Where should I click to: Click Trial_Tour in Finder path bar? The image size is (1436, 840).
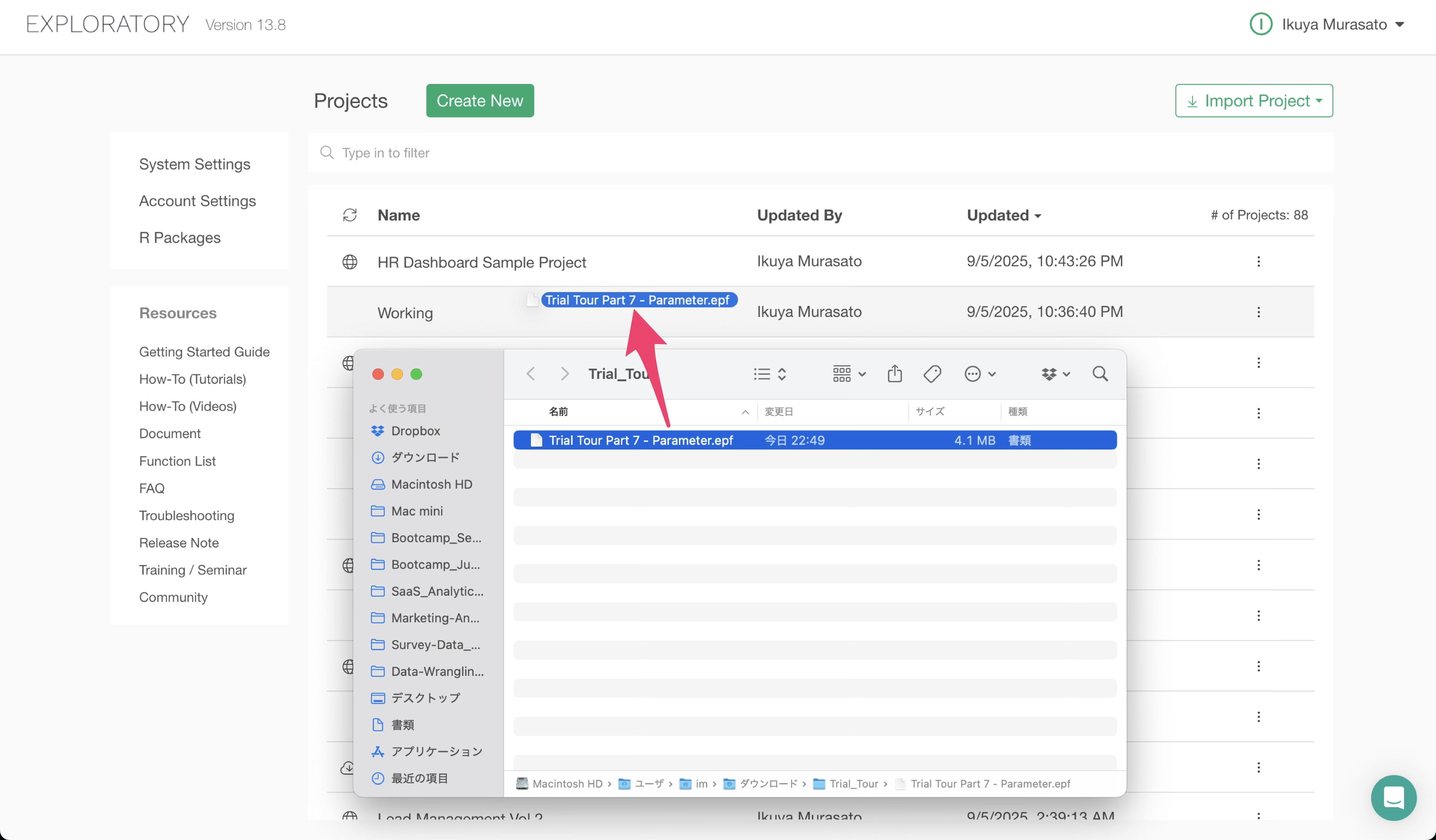846,784
